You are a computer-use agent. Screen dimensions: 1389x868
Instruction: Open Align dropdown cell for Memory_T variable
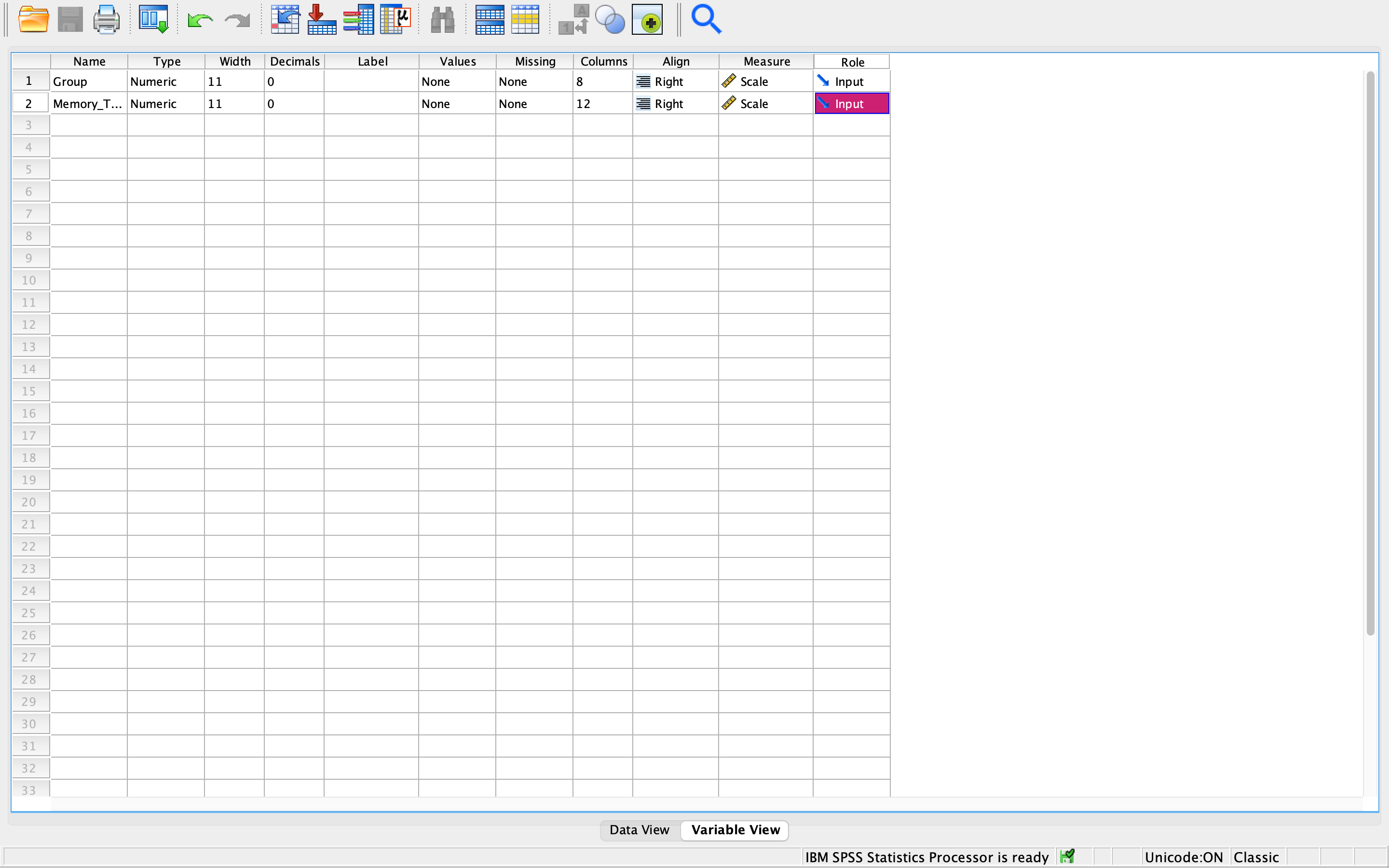click(x=676, y=104)
